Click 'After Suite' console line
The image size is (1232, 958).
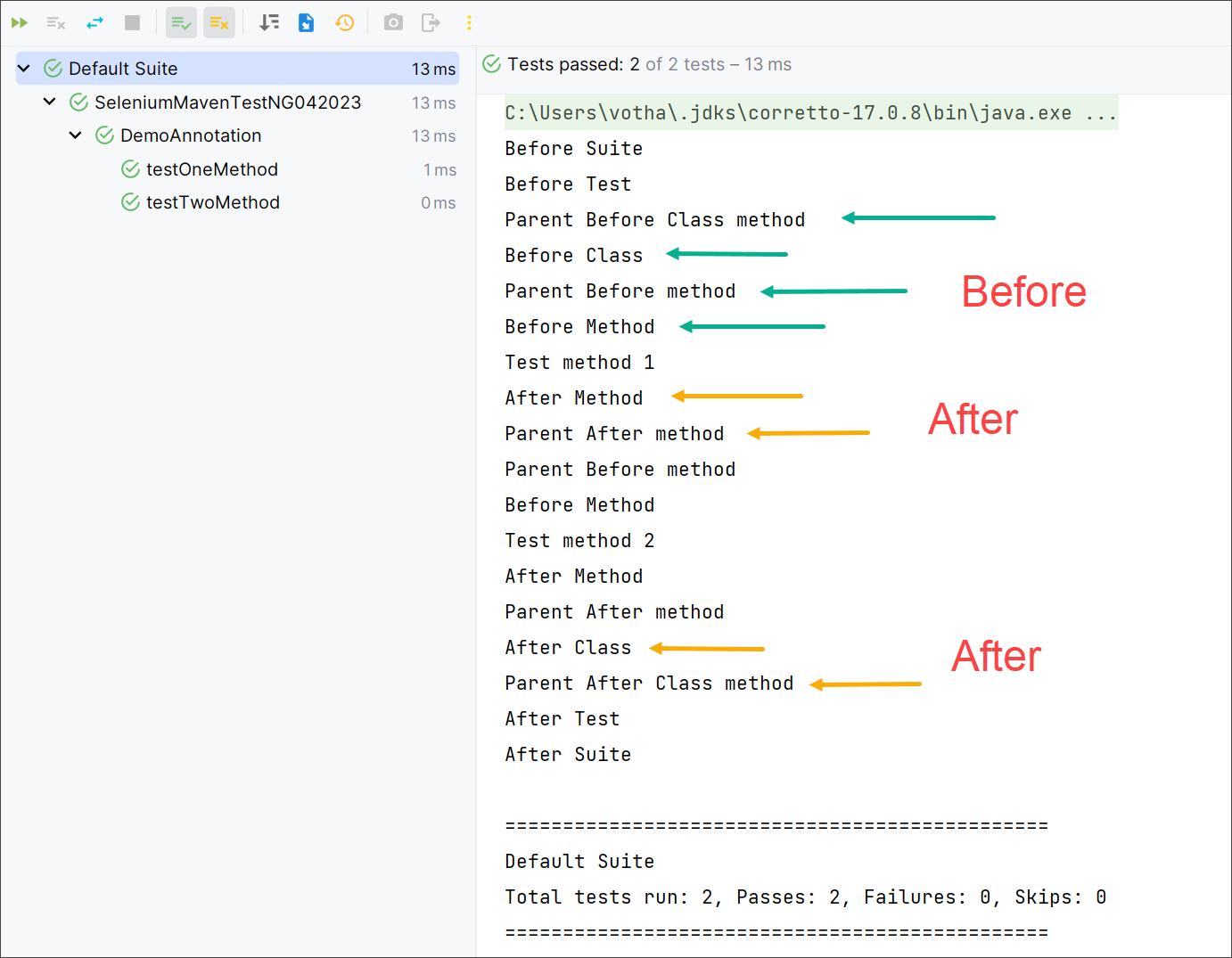(x=568, y=755)
